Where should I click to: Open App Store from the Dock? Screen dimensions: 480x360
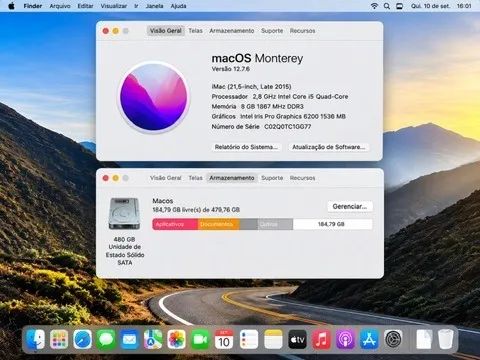click(369, 340)
